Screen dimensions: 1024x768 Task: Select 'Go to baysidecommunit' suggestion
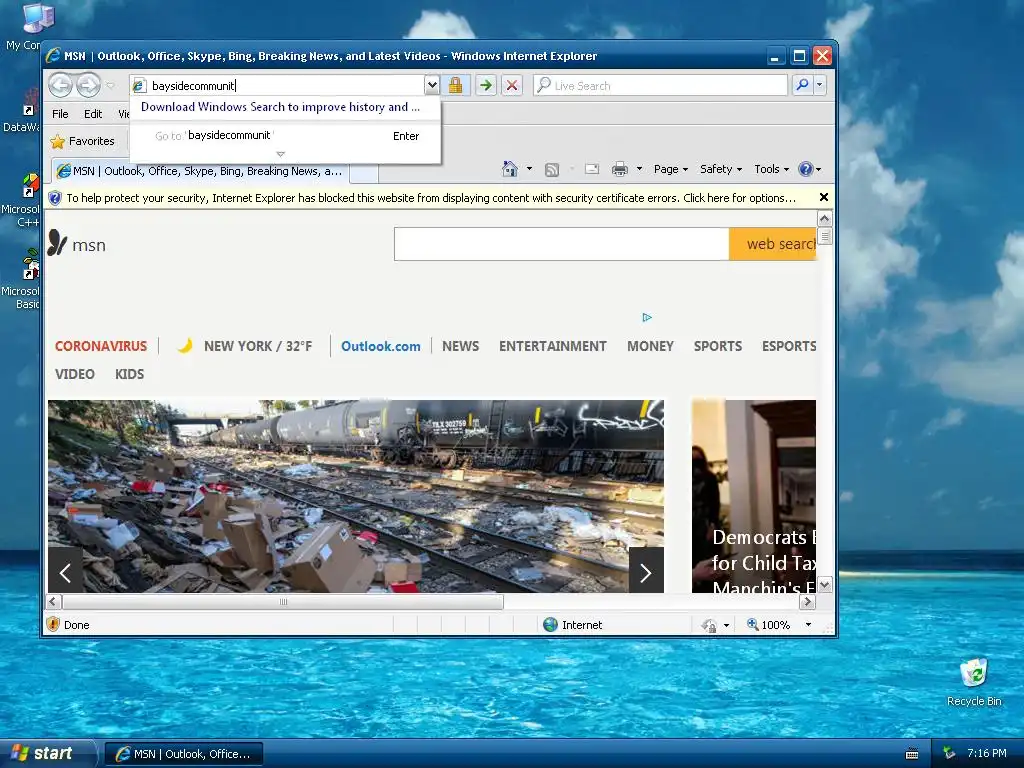click(285, 136)
